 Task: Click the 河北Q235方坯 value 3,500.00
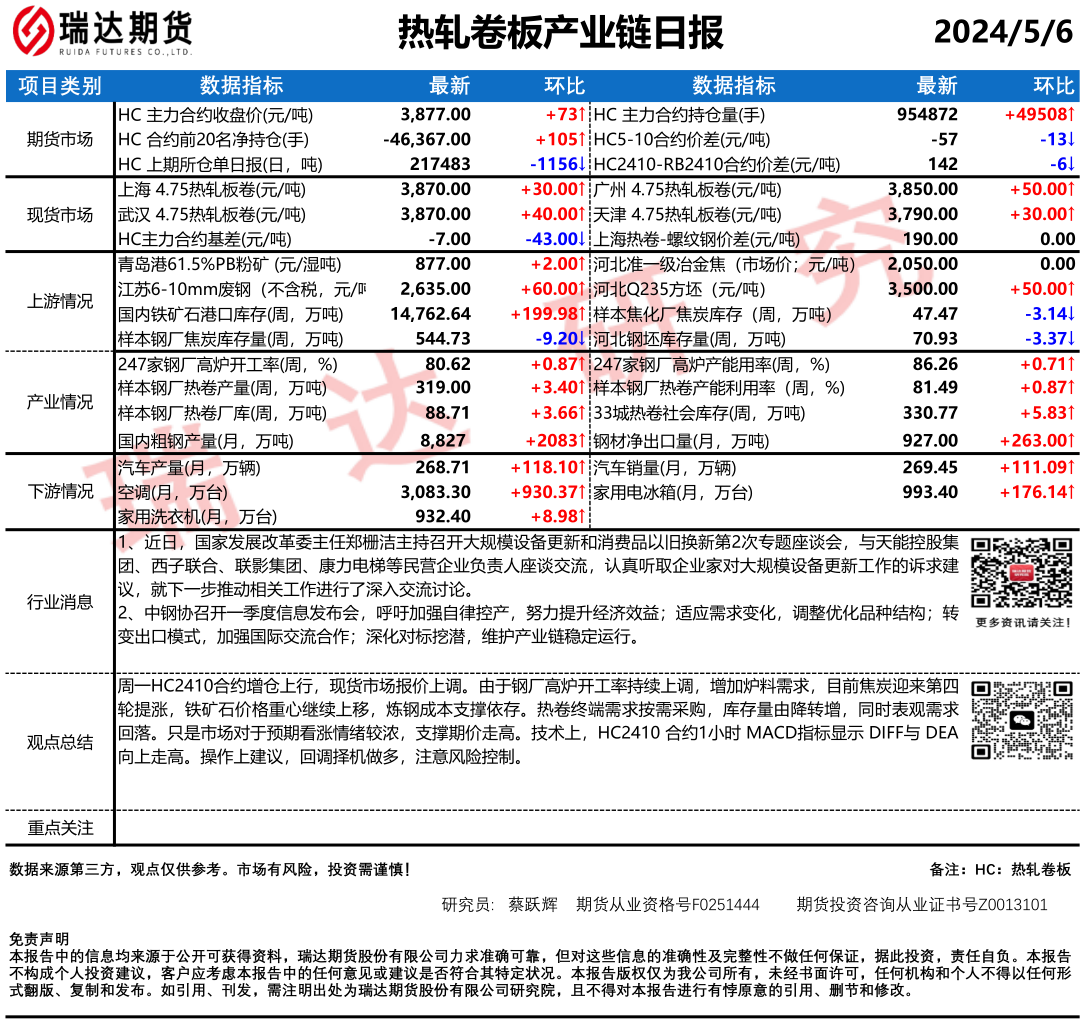point(923,289)
